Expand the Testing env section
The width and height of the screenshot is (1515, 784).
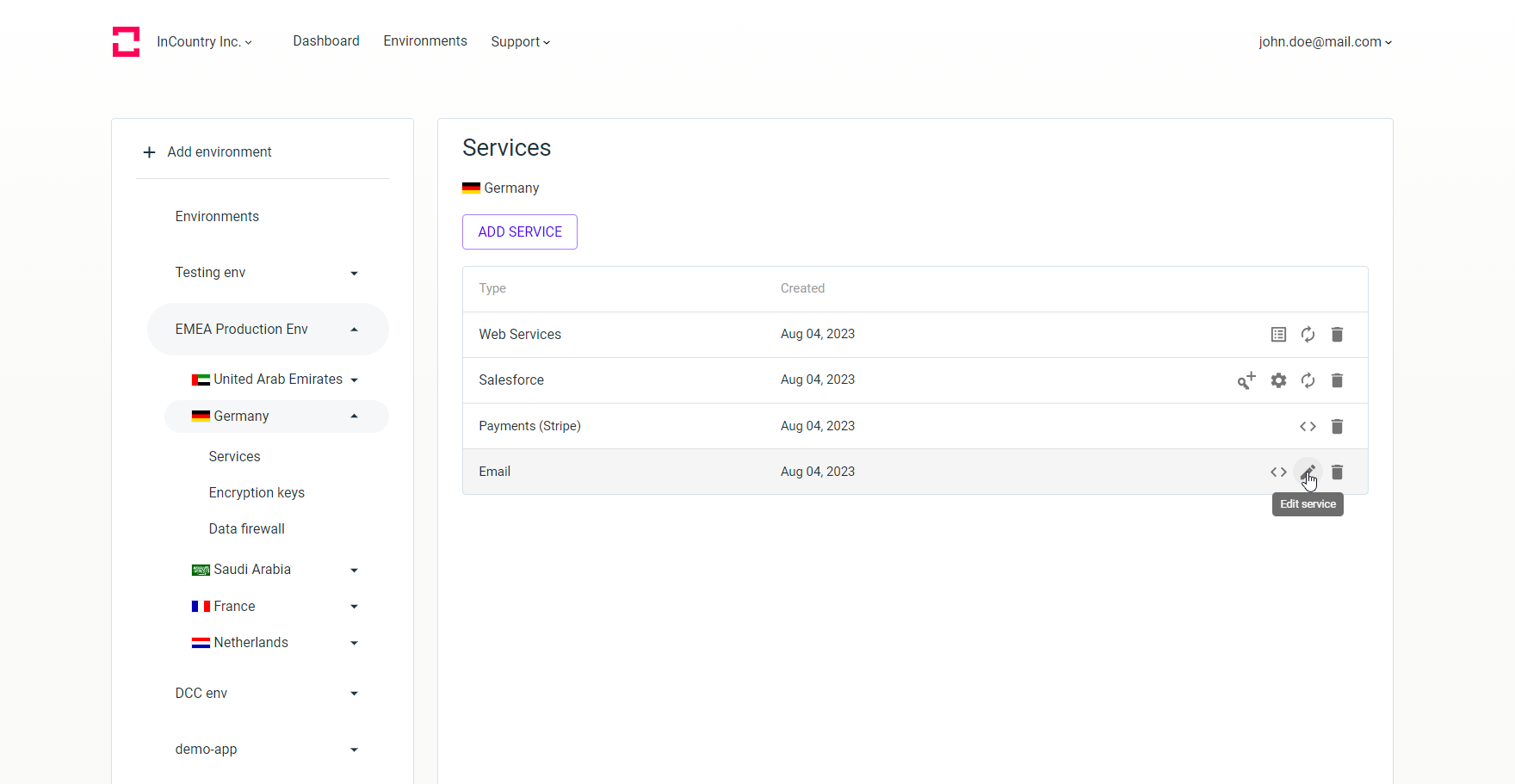[x=354, y=273]
